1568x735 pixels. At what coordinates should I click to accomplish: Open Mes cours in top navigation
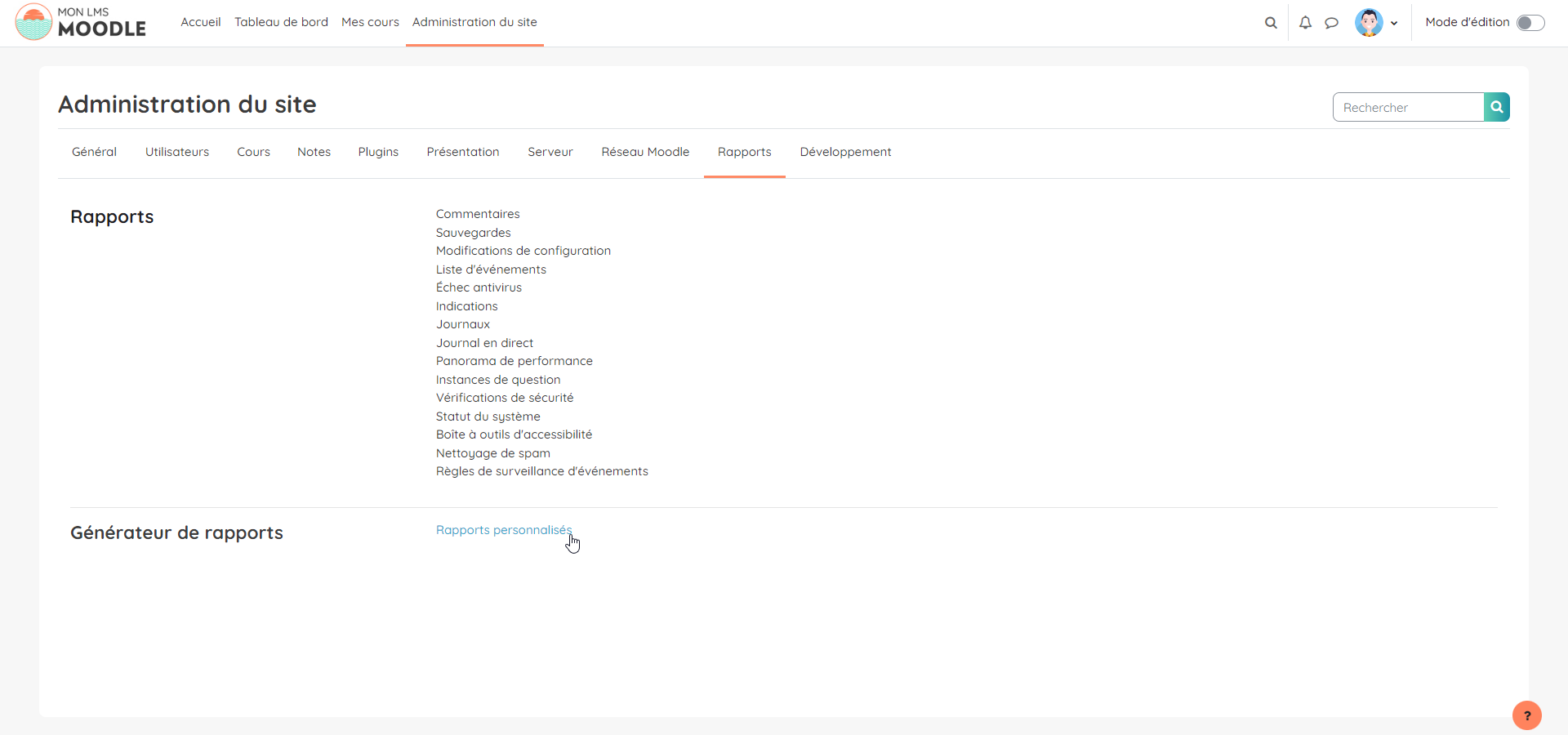point(370,22)
